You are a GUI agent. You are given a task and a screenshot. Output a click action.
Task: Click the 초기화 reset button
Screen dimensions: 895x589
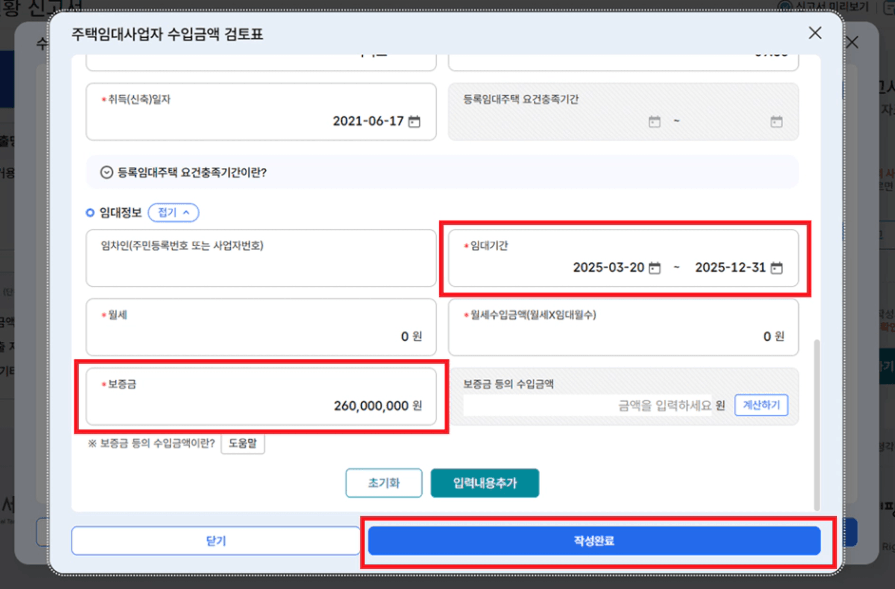(384, 483)
